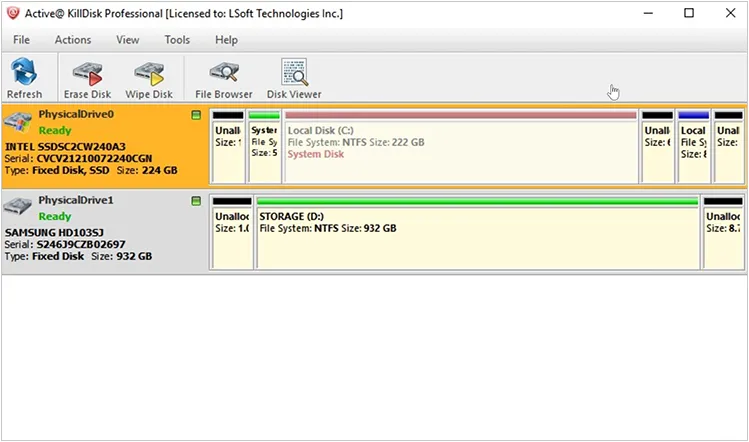The width and height of the screenshot is (749, 442).
Task: Select first unallocated block on PhysicalDrive0
Action: (228, 146)
